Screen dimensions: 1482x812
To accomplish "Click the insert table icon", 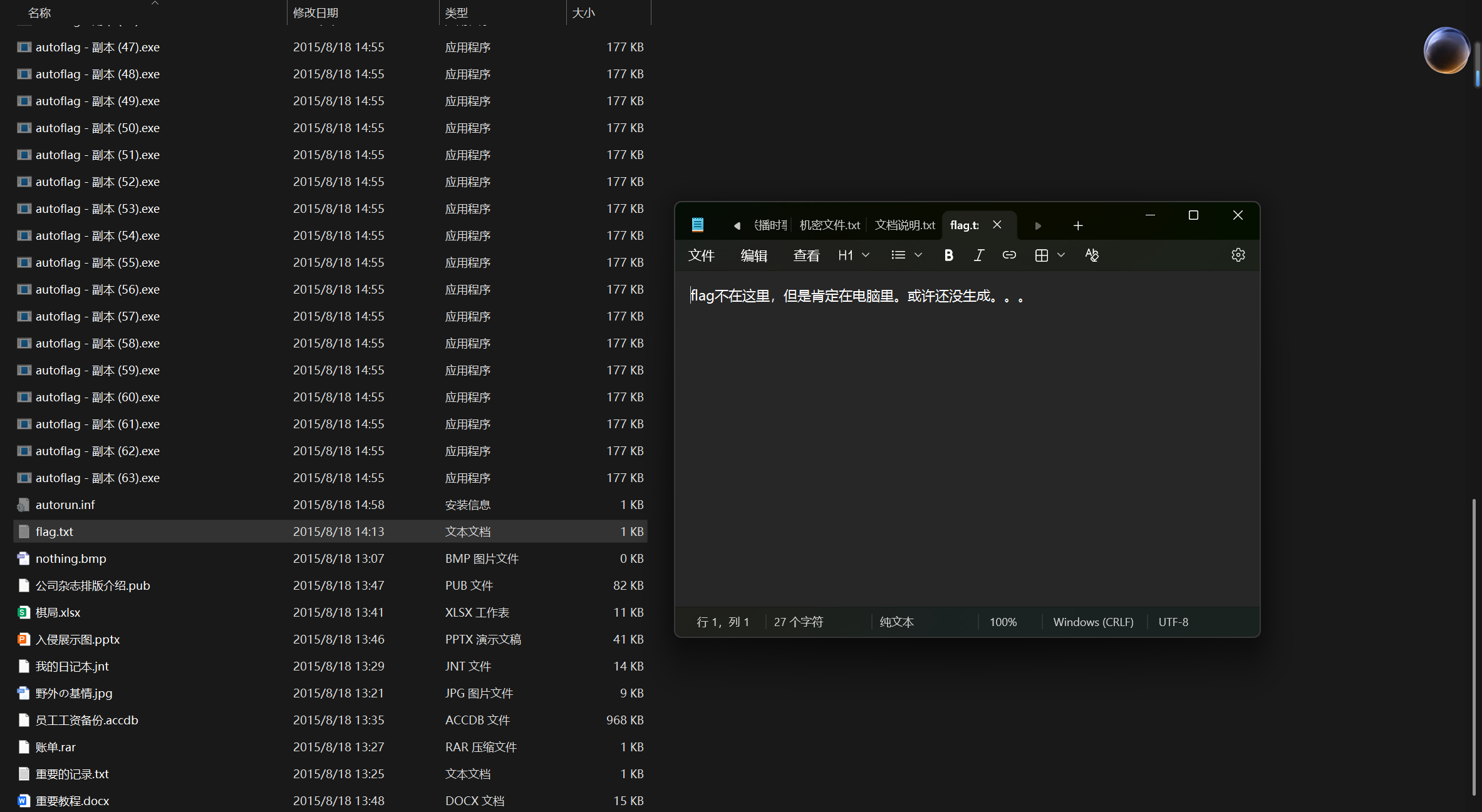I will 1041,255.
